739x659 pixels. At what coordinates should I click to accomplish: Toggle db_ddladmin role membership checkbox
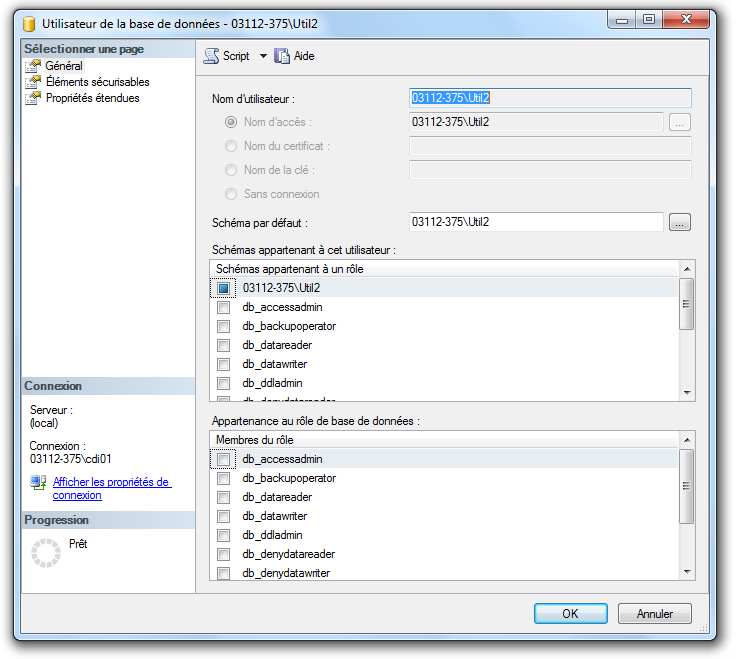224,535
